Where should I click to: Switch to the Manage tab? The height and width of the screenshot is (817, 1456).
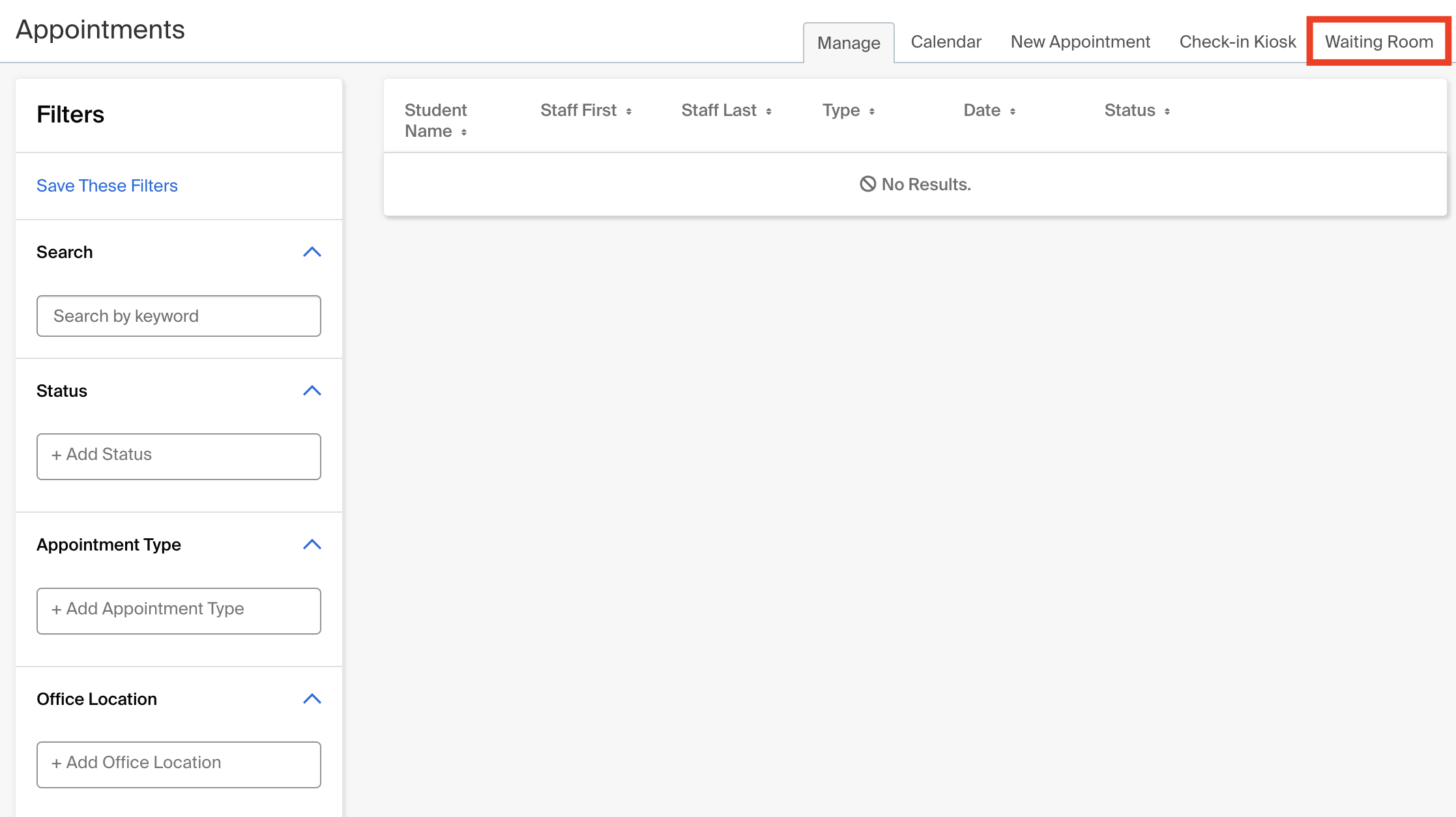(x=849, y=42)
